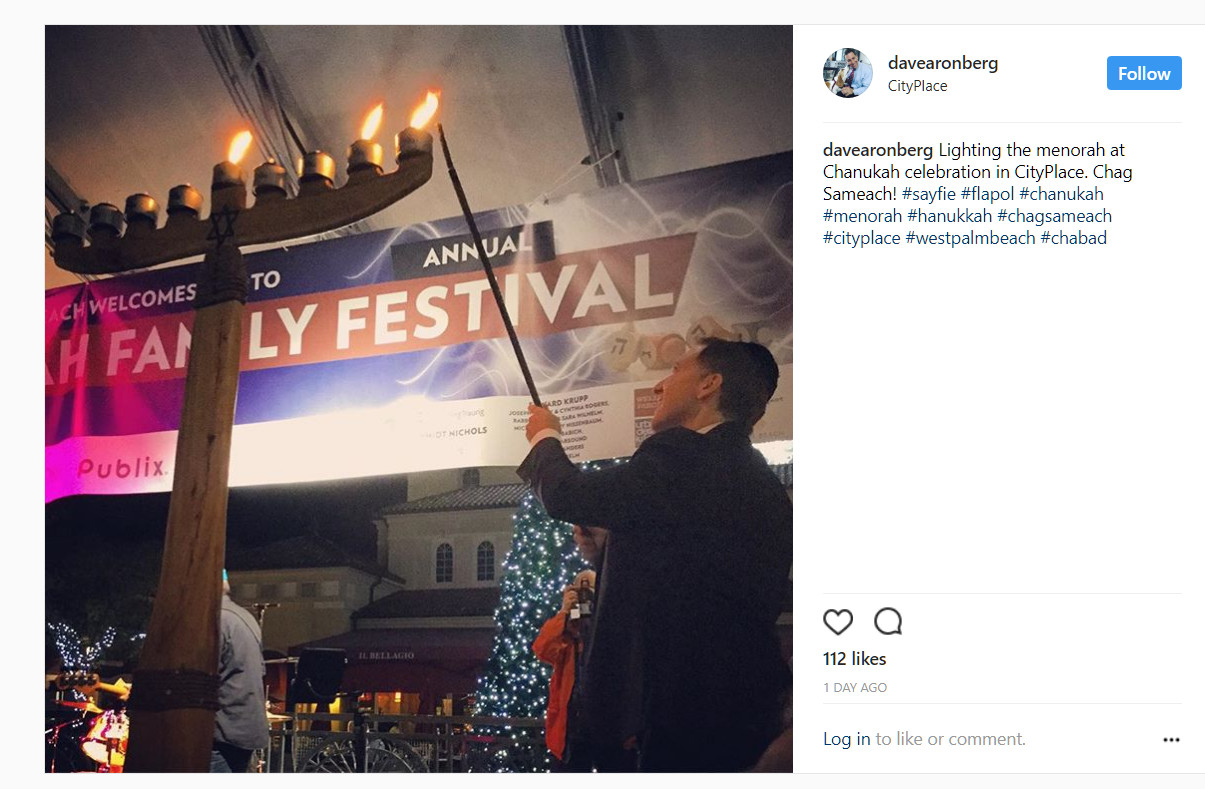The height and width of the screenshot is (789, 1205).
Task: Open davearonberg's profile picture
Action: point(848,73)
